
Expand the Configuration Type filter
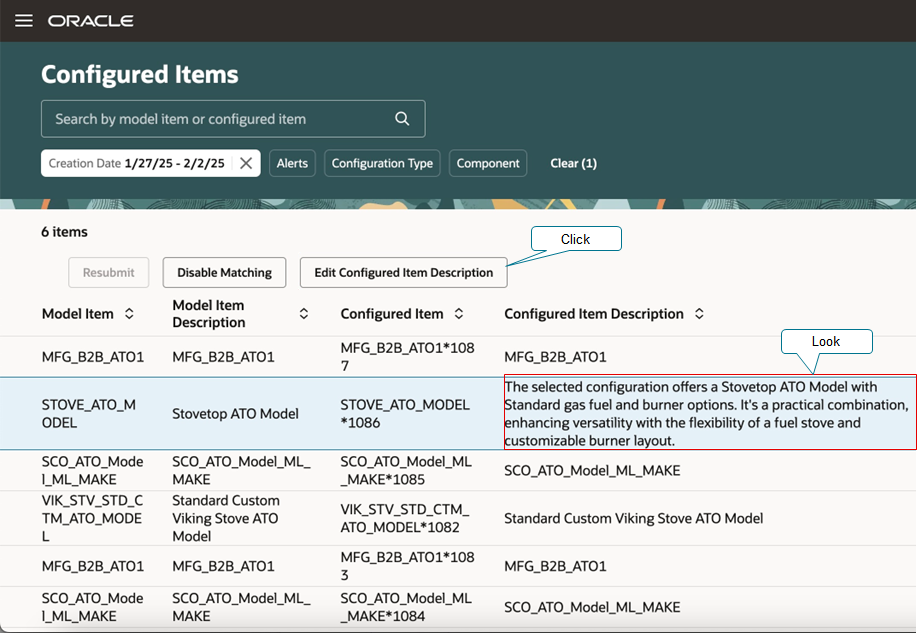click(x=382, y=163)
